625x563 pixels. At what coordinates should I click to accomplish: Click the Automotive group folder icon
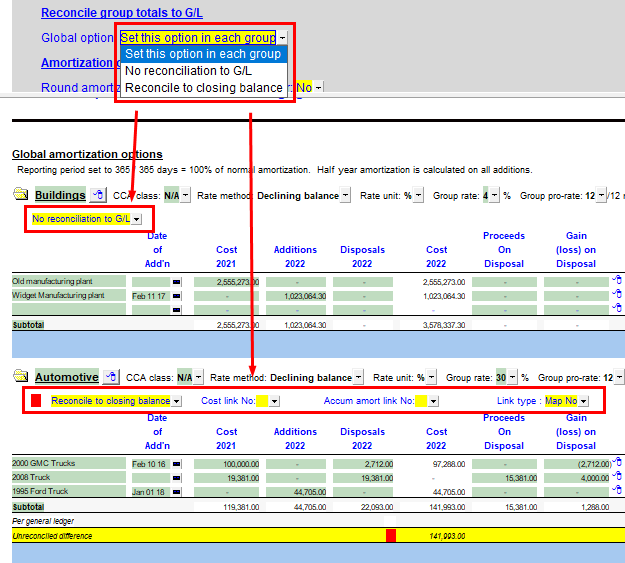pos(21,377)
